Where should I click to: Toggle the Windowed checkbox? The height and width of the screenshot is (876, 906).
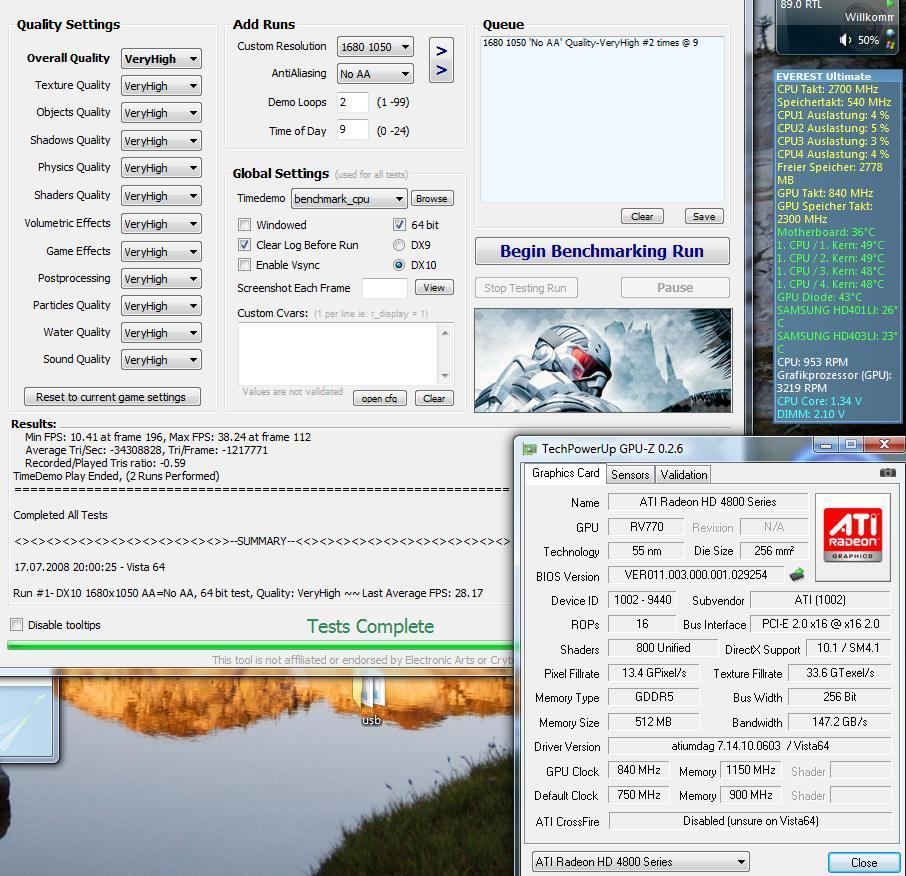(244, 224)
